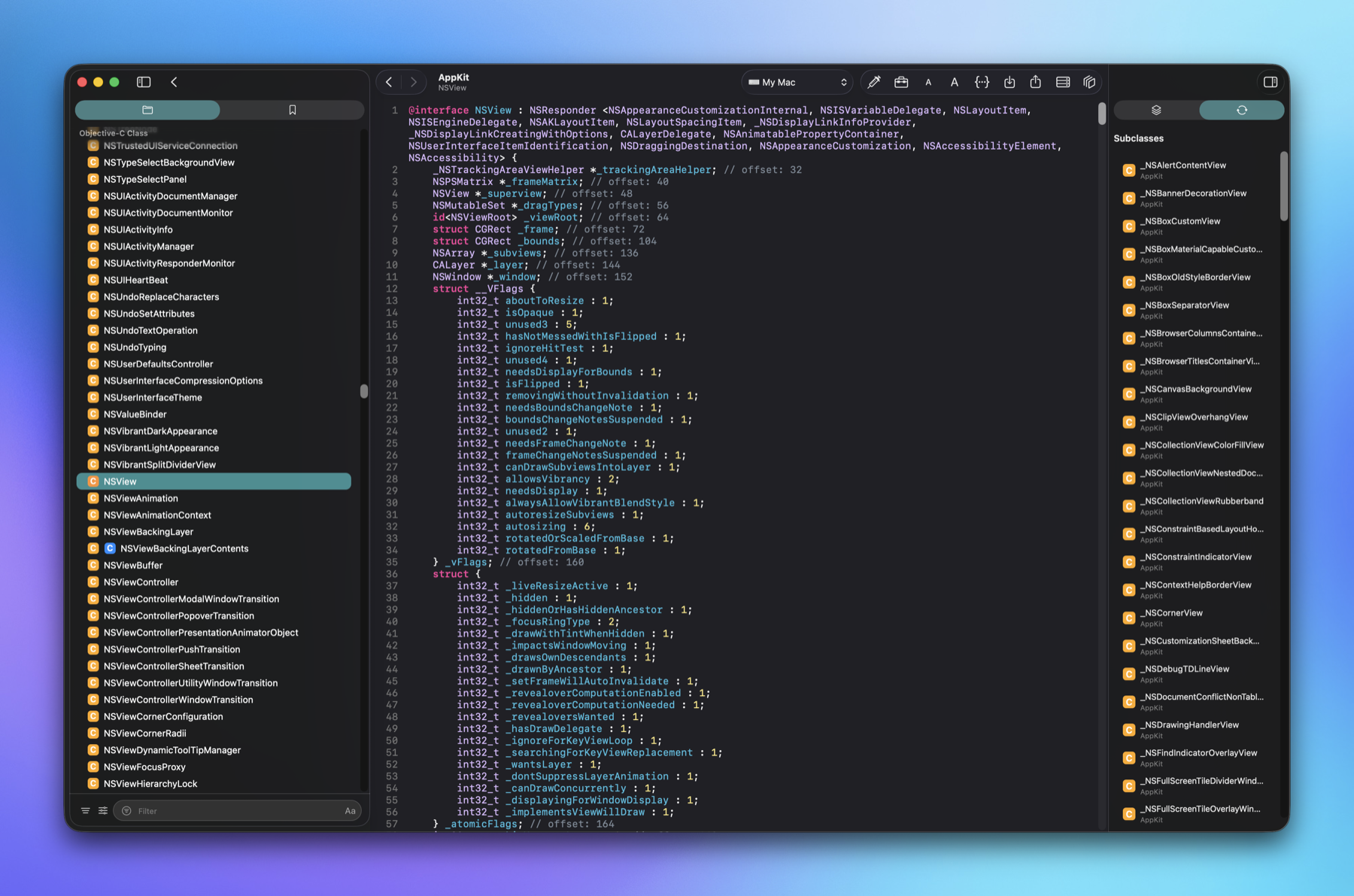Click the filter circle icon inside field
The width and height of the screenshot is (1354, 896).
(126, 811)
